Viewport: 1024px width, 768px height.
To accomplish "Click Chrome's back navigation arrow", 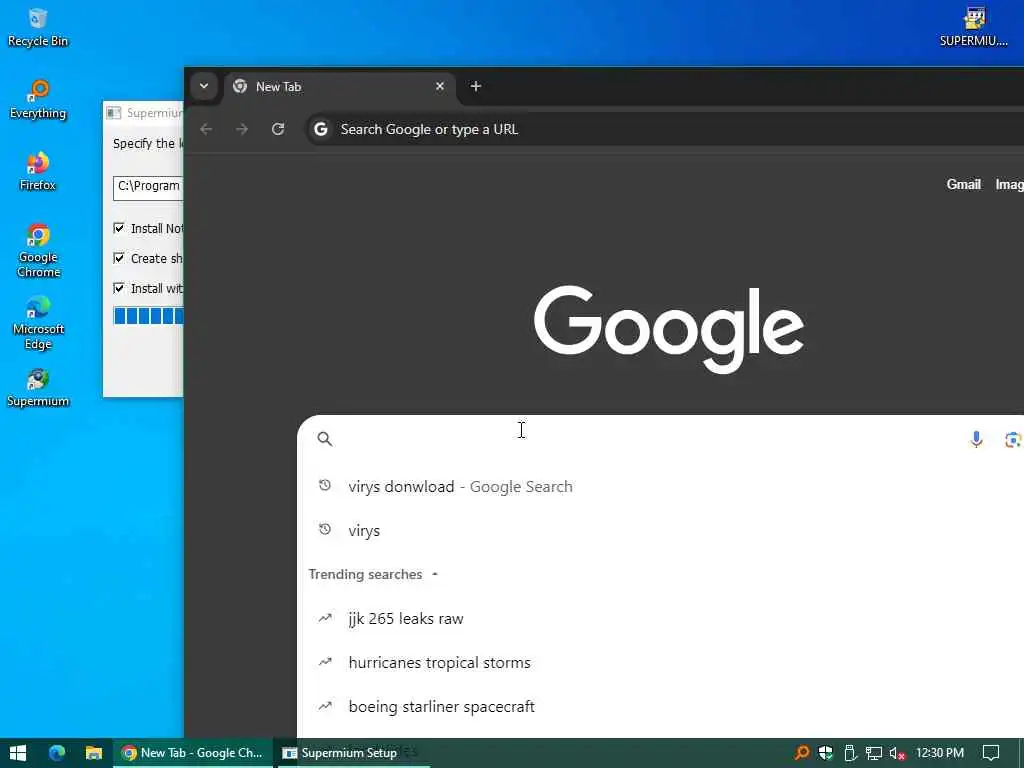I will [x=206, y=129].
